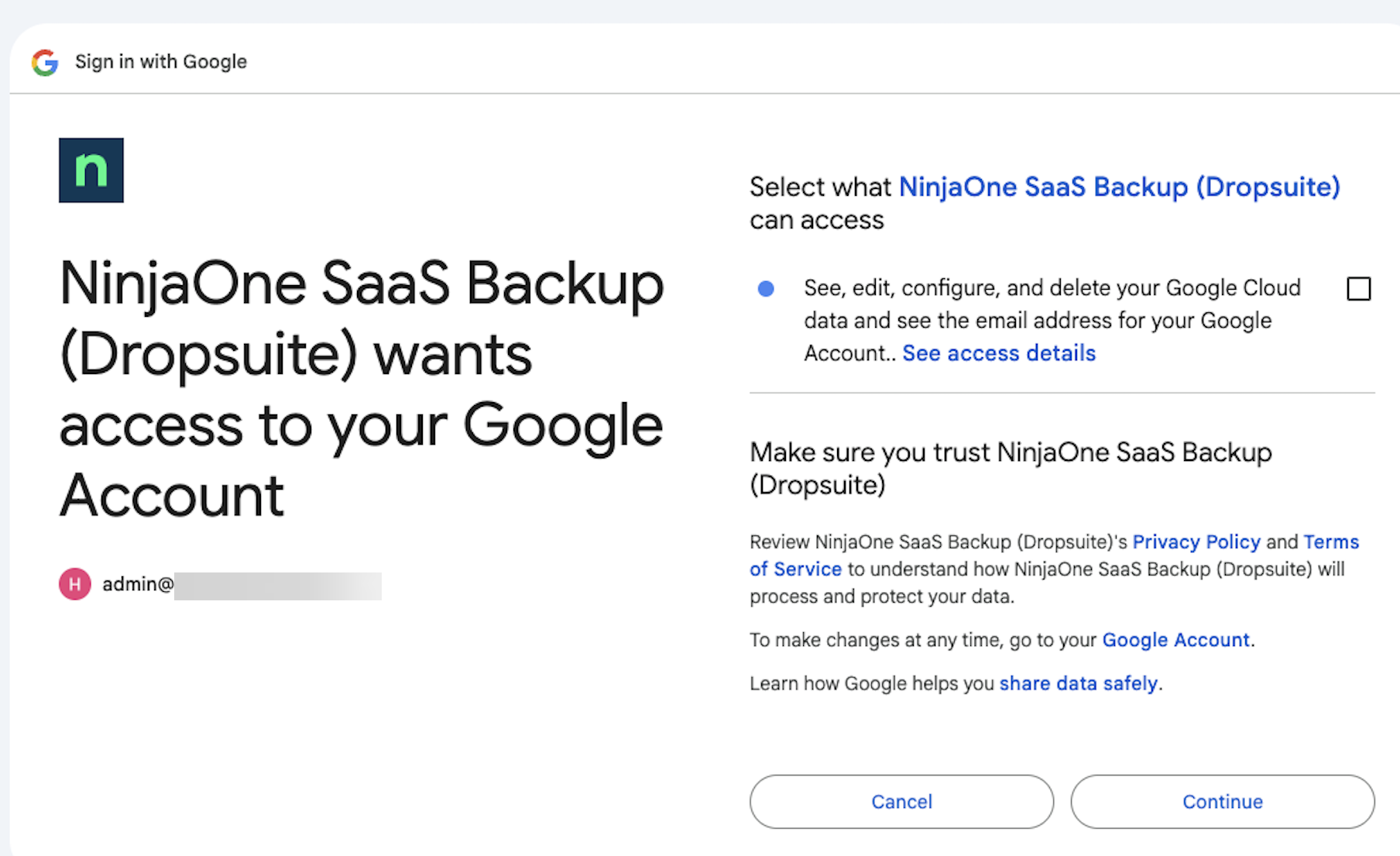The width and height of the screenshot is (1400, 856).
Task: Click the 'wants access to your Google Account' heading
Action: [362, 390]
